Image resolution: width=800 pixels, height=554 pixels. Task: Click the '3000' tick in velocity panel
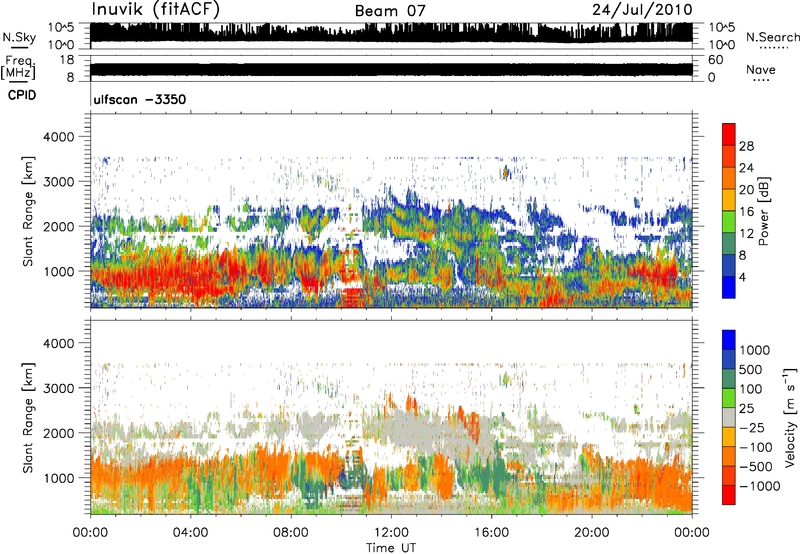click(x=58, y=388)
